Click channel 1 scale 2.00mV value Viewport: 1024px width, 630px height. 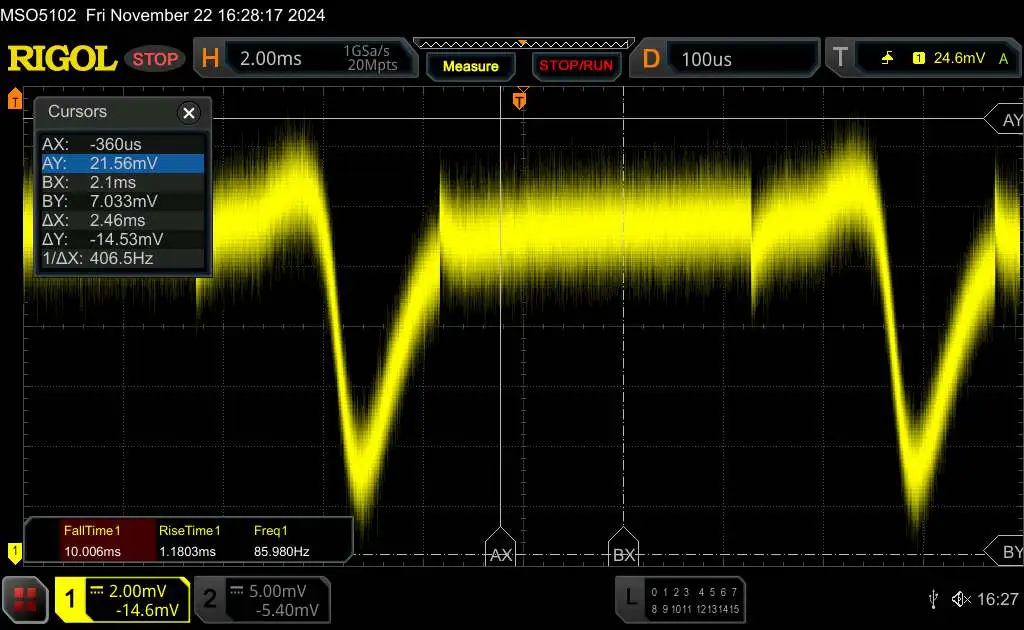pyautogui.click(x=137, y=591)
